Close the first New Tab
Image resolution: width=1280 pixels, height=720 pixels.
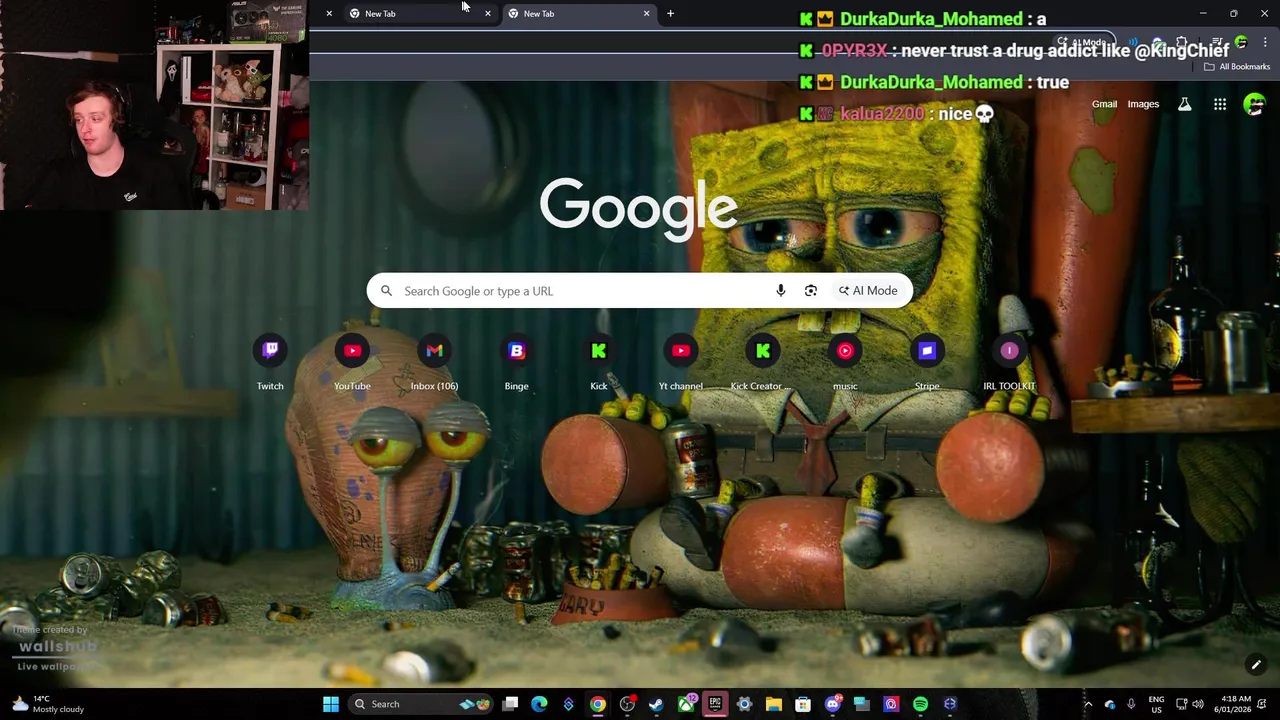(x=487, y=14)
